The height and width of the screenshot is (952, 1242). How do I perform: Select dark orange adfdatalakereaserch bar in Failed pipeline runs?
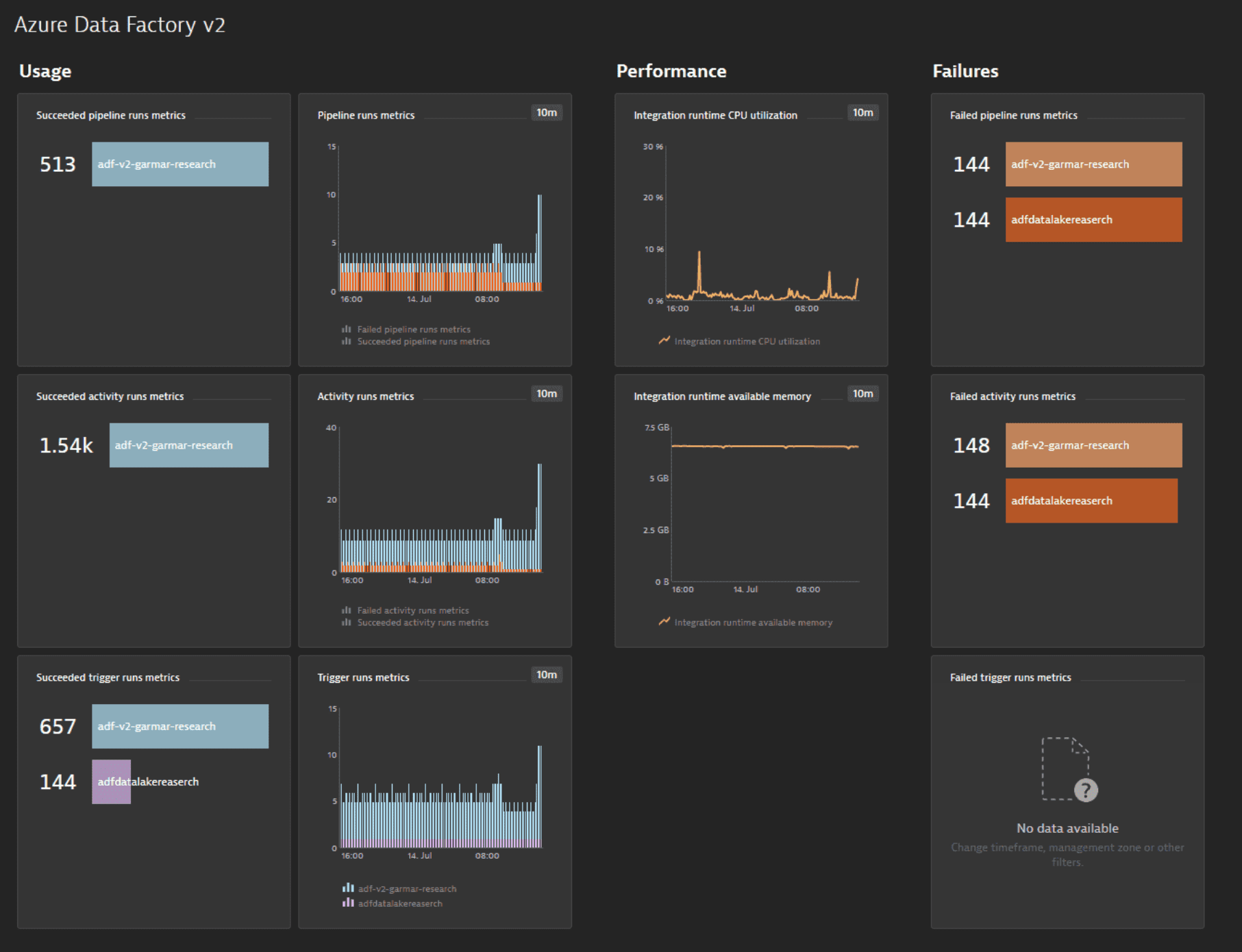1094,220
